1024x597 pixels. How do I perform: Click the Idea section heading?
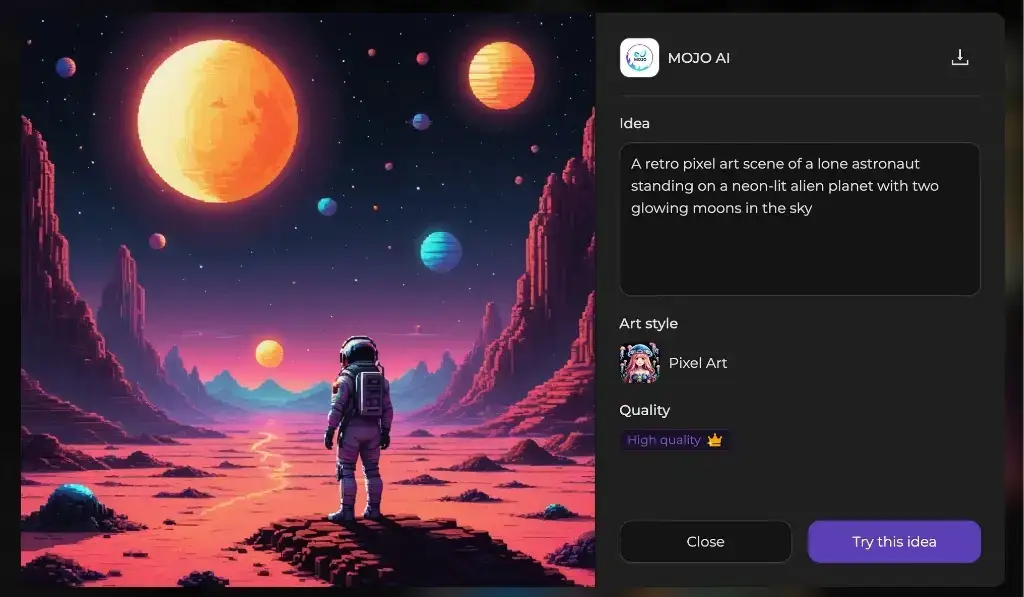634,123
